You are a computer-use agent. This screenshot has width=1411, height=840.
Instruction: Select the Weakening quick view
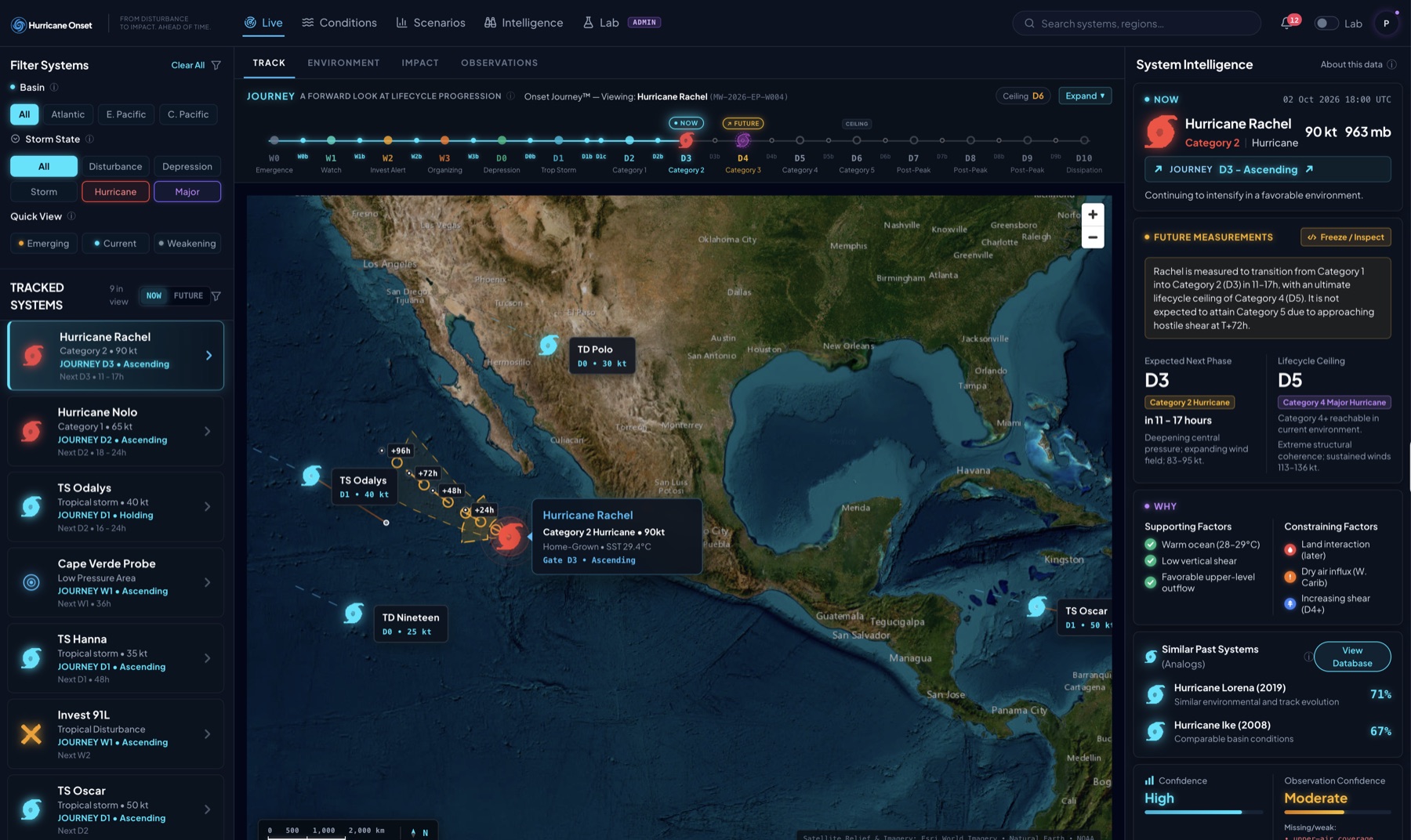click(187, 243)
